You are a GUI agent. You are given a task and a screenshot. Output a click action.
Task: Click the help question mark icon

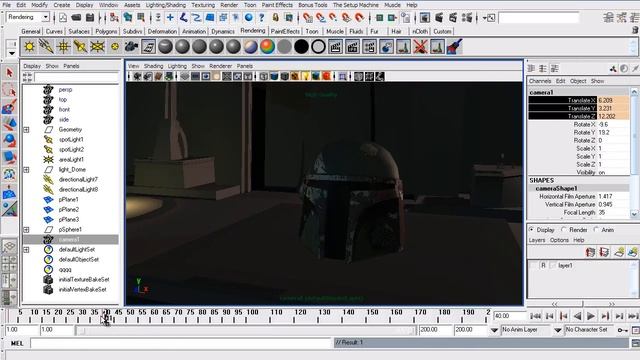pos(262,18)
